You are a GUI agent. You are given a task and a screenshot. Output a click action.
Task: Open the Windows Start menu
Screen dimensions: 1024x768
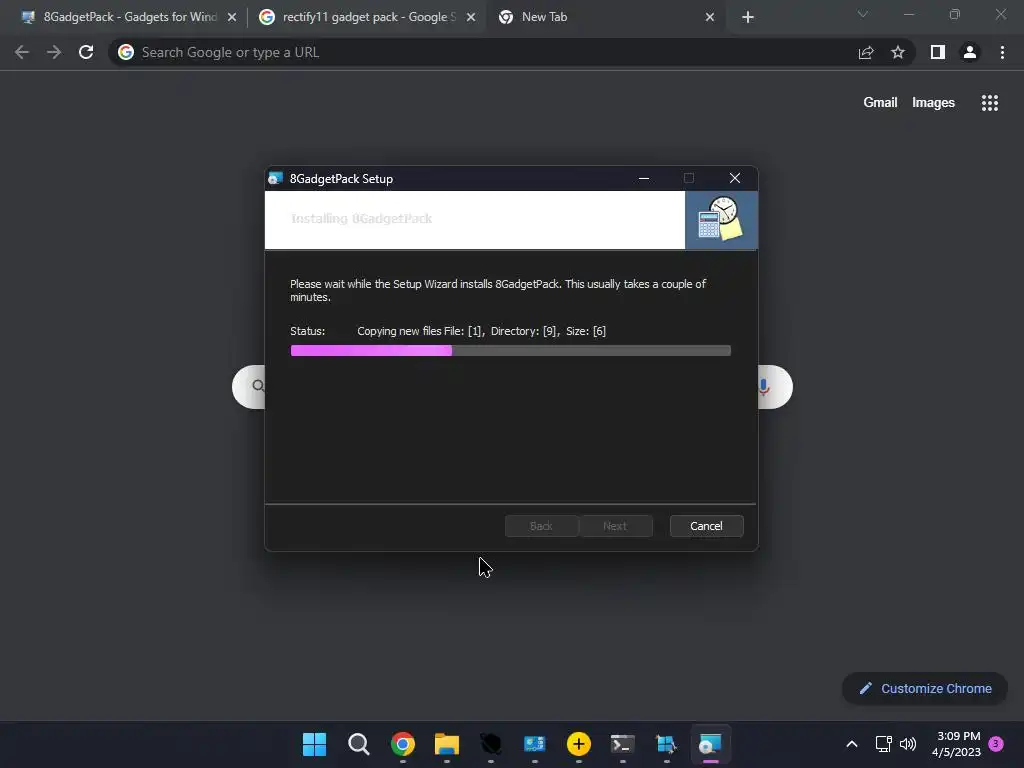[314, 744]
